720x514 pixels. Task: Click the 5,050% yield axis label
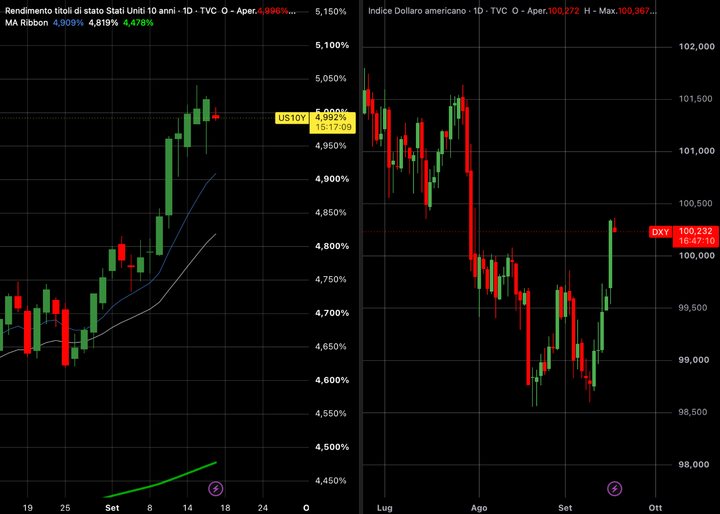(331, 79)
